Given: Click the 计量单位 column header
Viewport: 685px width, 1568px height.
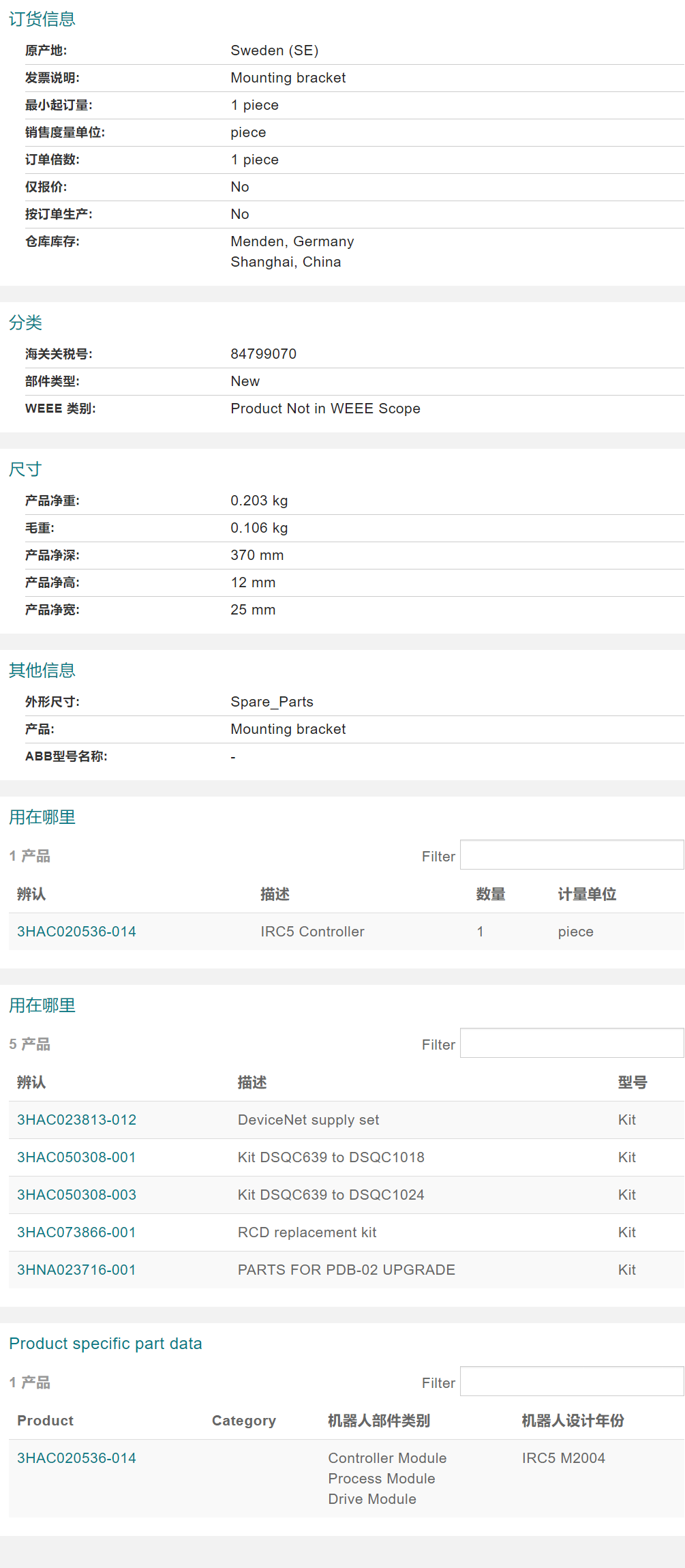Looking at the screenshot, I should click(587, 894).
